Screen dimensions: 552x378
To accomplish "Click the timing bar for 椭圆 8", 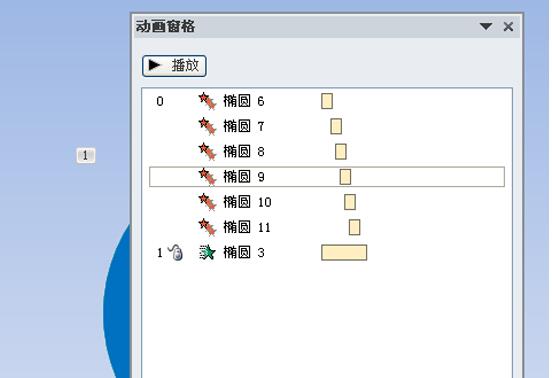I will coord(341,152).
